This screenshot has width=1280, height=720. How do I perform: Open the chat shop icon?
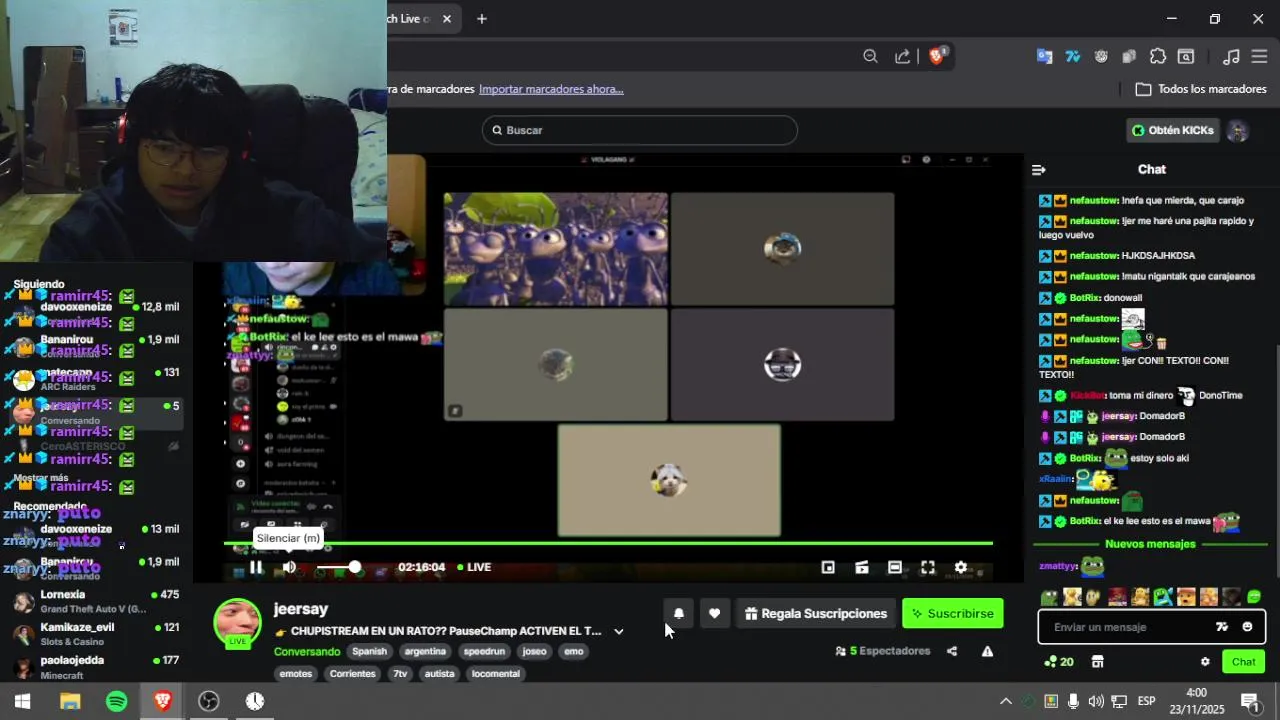click(1097, 662)
